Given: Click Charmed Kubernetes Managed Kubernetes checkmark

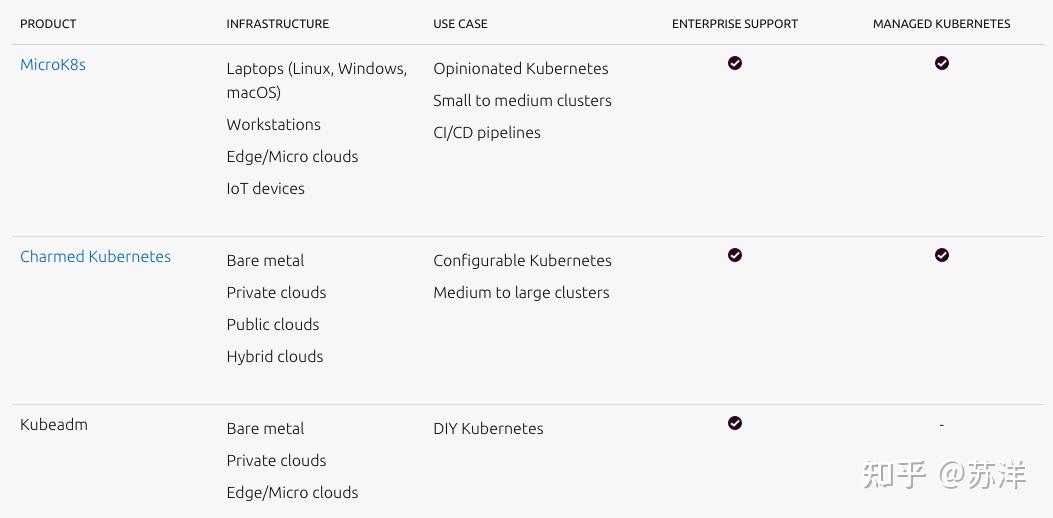Looking at the screenshot, I should click(x=941, y=255).
